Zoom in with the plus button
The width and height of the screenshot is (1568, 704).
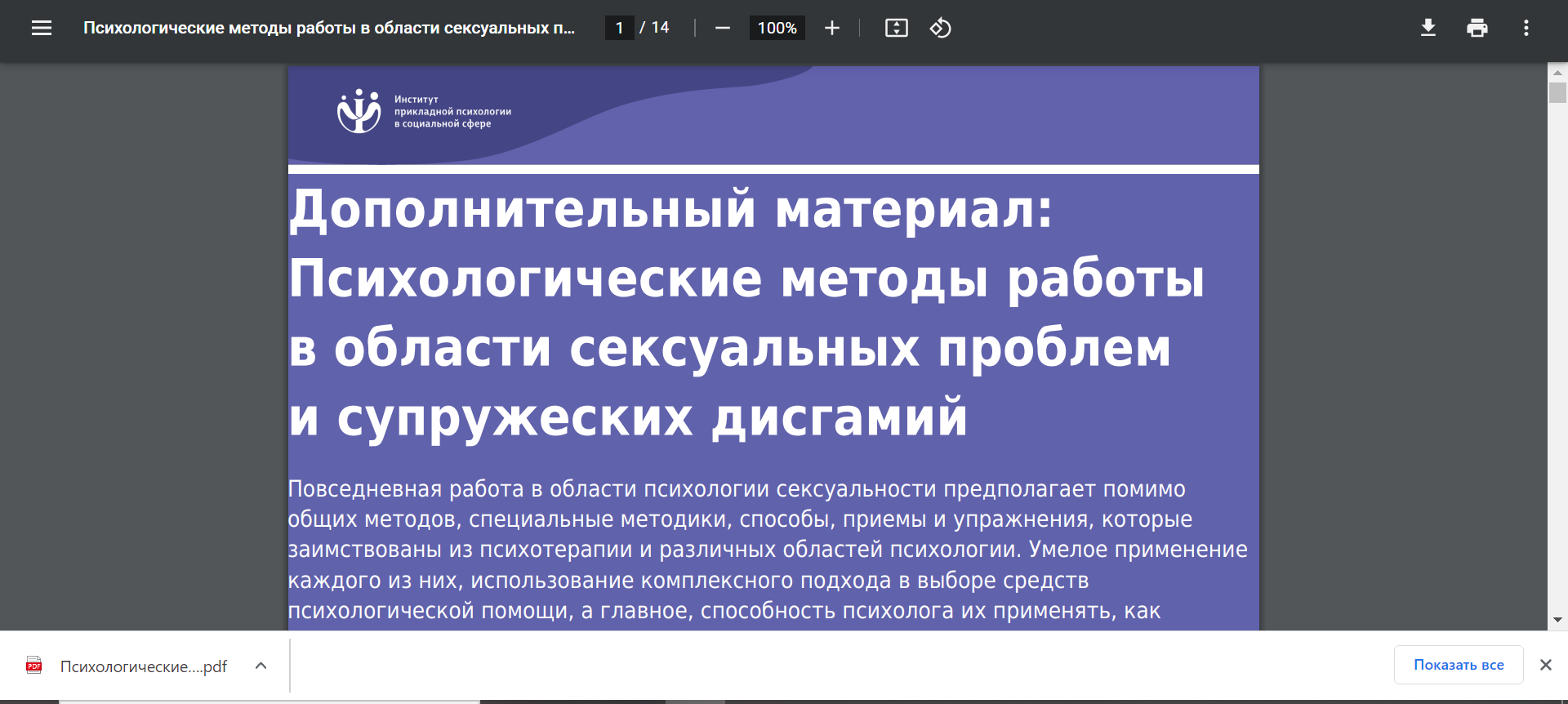point(832,28)
